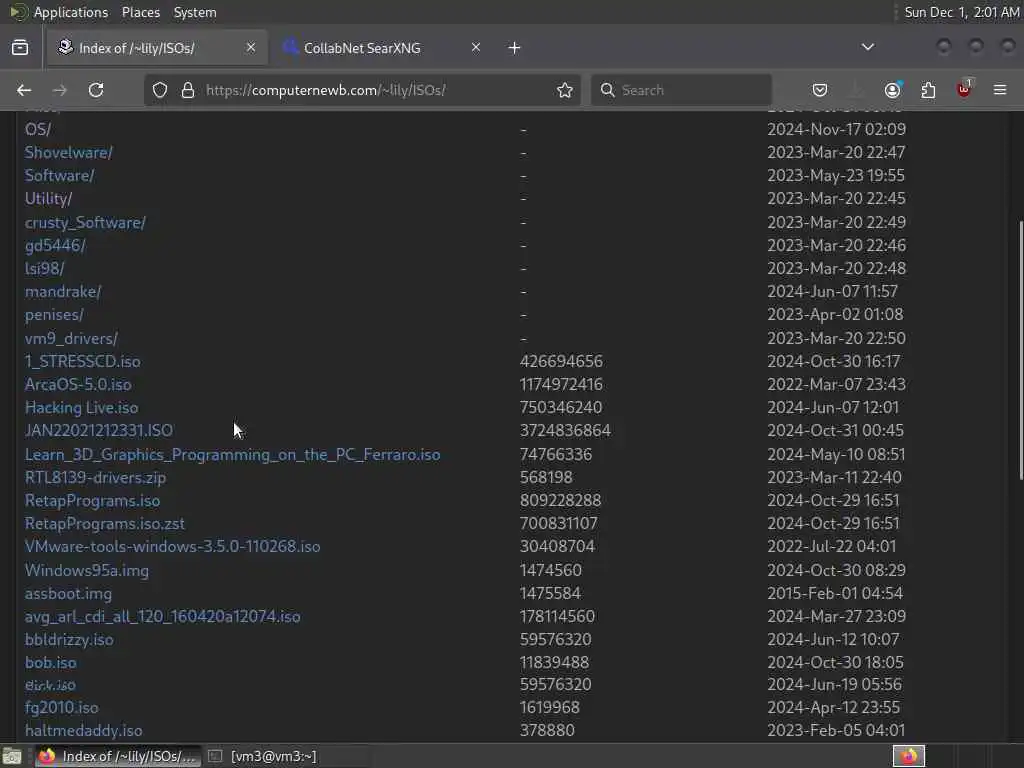
Task: Click the browser Back arrow
Action: pos(24,90)
